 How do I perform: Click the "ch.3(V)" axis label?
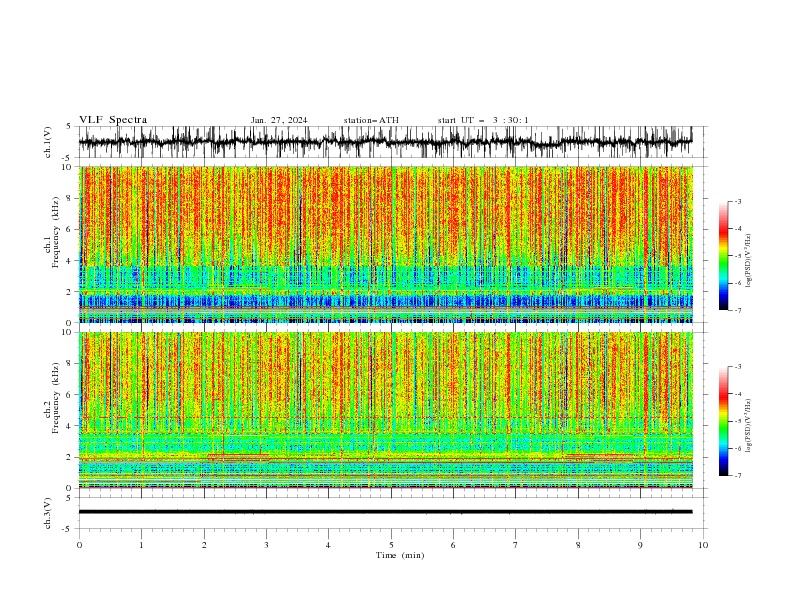click(48, 513)
